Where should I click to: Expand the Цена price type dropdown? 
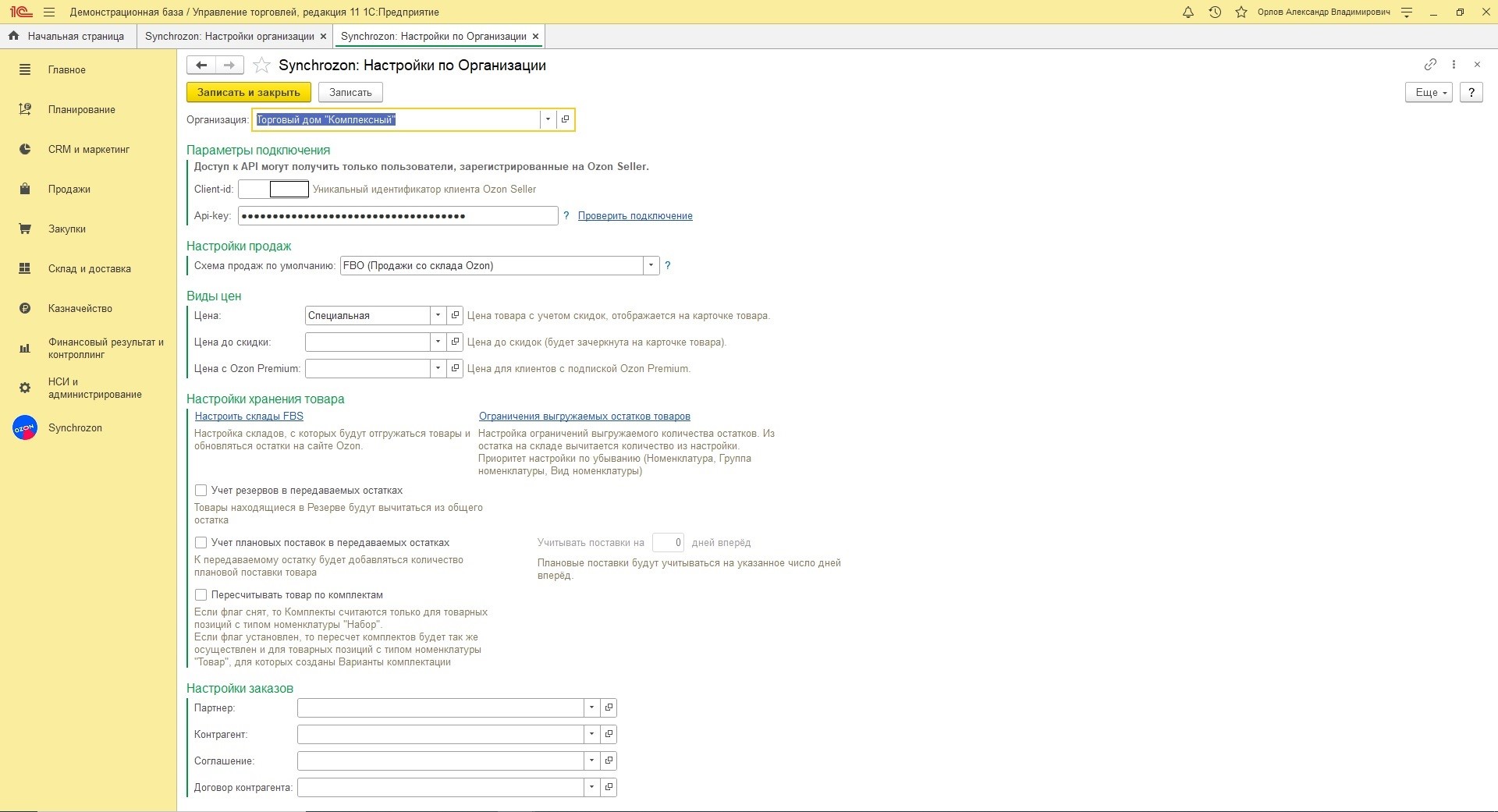coord(438,316)
